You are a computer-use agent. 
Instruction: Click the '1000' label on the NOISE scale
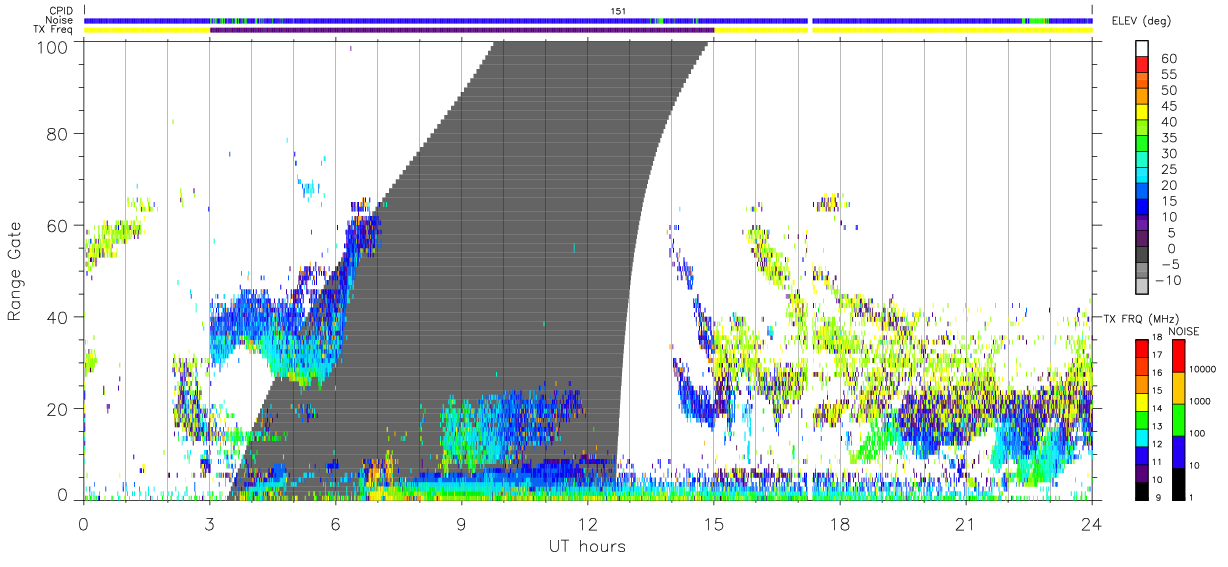point(1199,402)
